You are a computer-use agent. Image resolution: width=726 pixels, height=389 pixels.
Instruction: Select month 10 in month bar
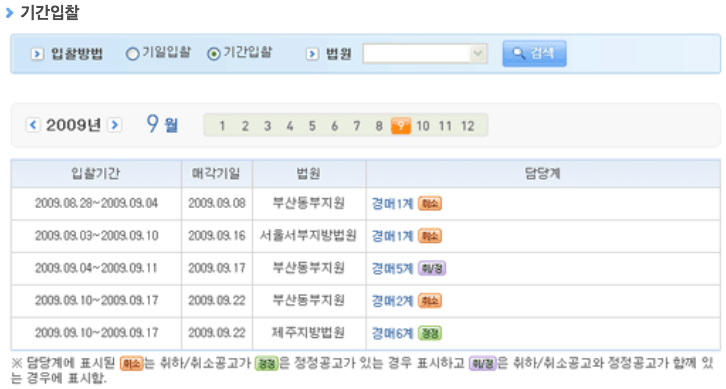click(x=423, y=126)
